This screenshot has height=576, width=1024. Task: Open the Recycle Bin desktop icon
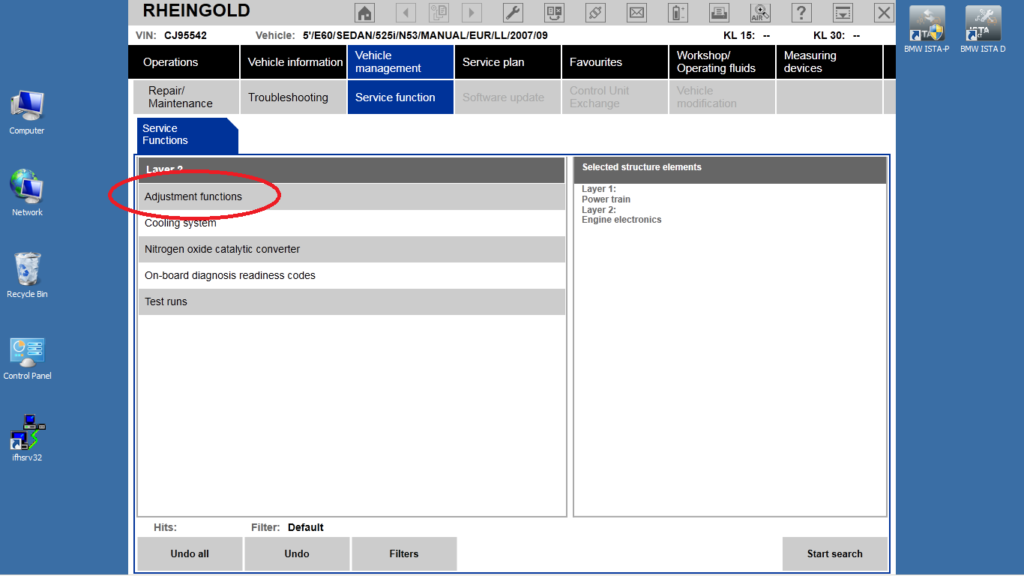point(27,275)
